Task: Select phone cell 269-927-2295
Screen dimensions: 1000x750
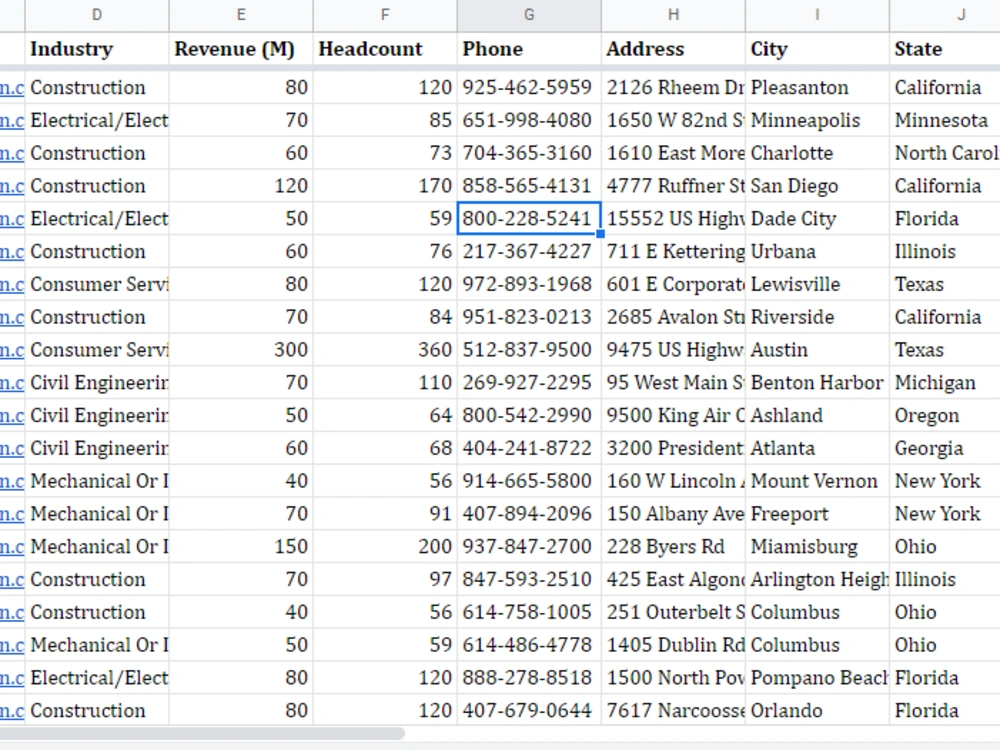Action: click(529, 383)
